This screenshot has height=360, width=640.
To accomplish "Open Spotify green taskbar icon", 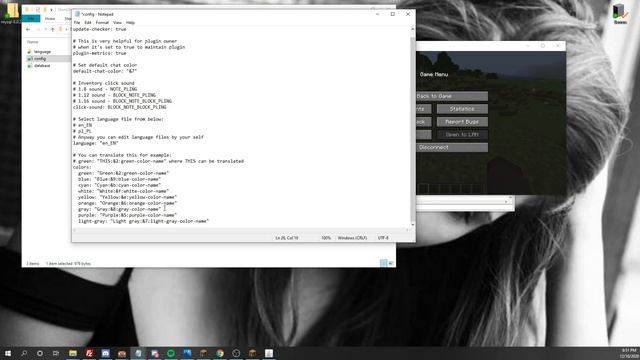I will 171,353.
